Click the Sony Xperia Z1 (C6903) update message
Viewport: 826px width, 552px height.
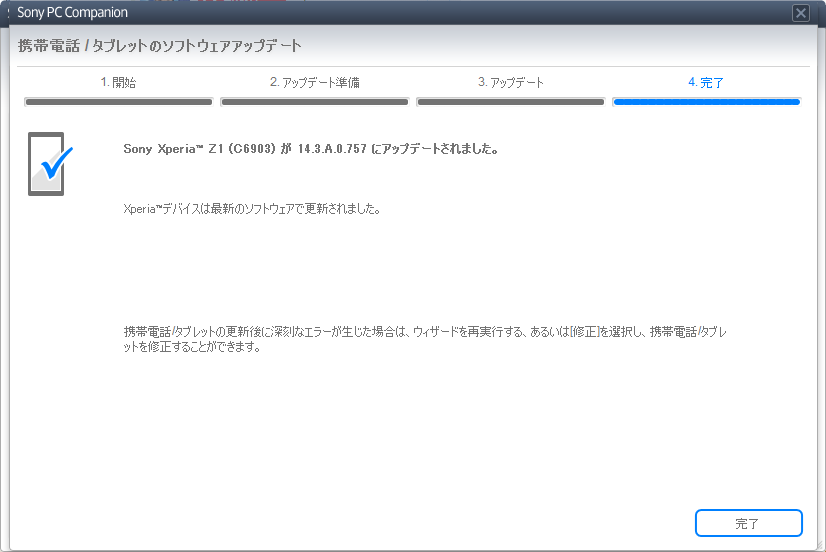coord(311,149)
